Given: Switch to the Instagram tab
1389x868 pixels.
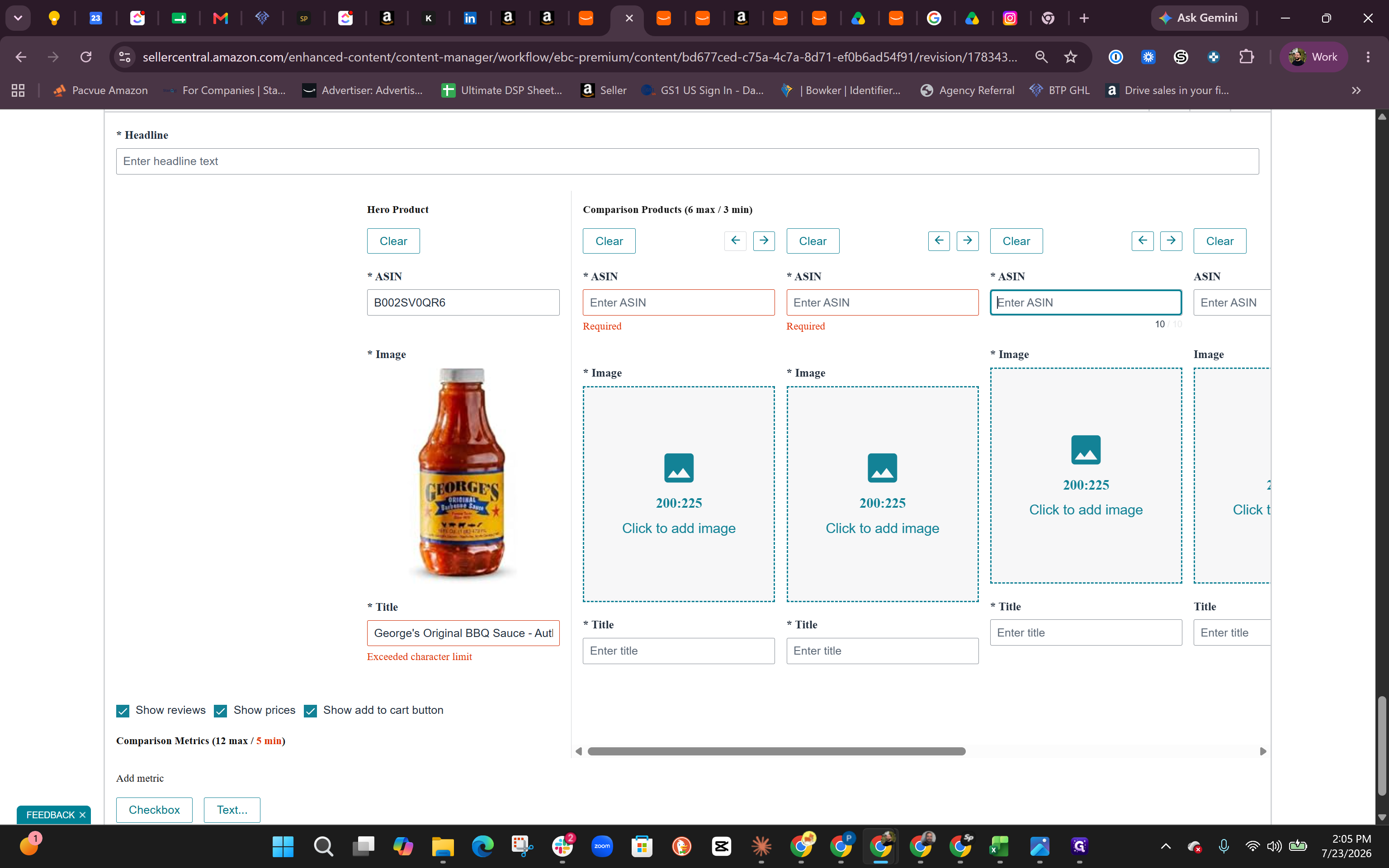Looking at the screenshot, I should pyautogui.click(x=1010, y=19).
